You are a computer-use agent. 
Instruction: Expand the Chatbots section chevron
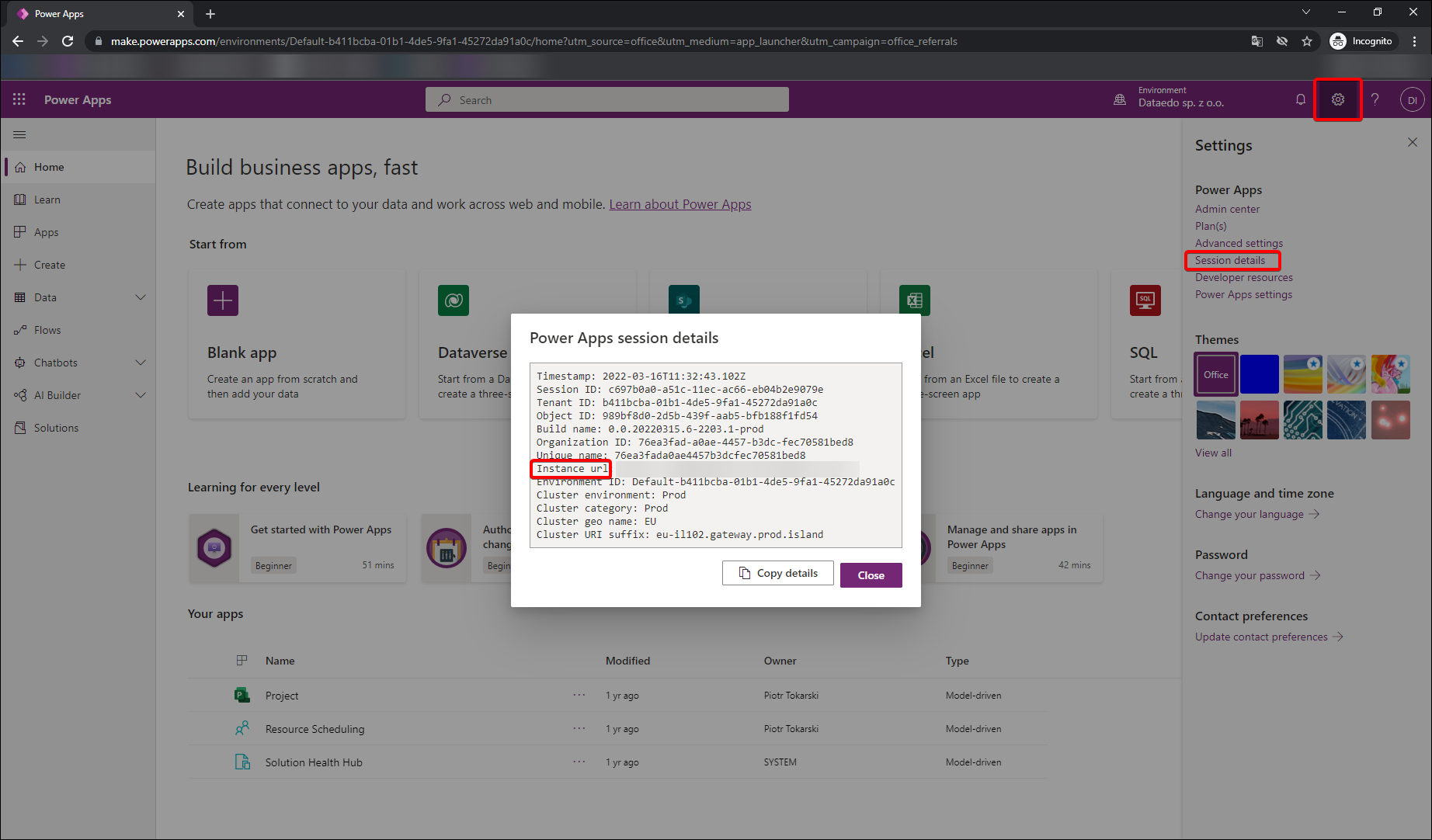click(141, 363)
